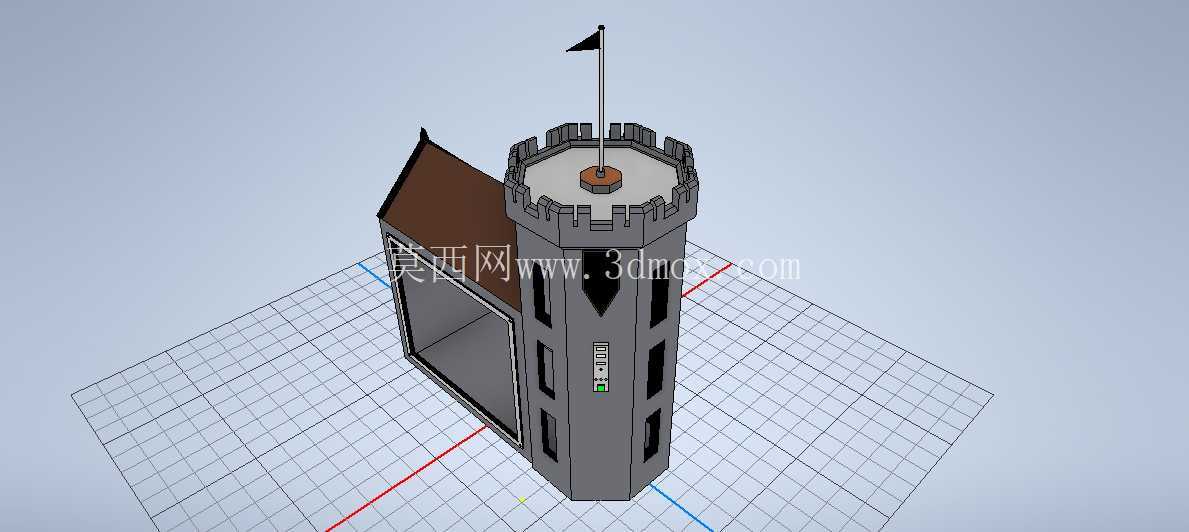Select the small yellow point on grid
Viewport: 1189px width, 532px height.
(x=522, y=500)
